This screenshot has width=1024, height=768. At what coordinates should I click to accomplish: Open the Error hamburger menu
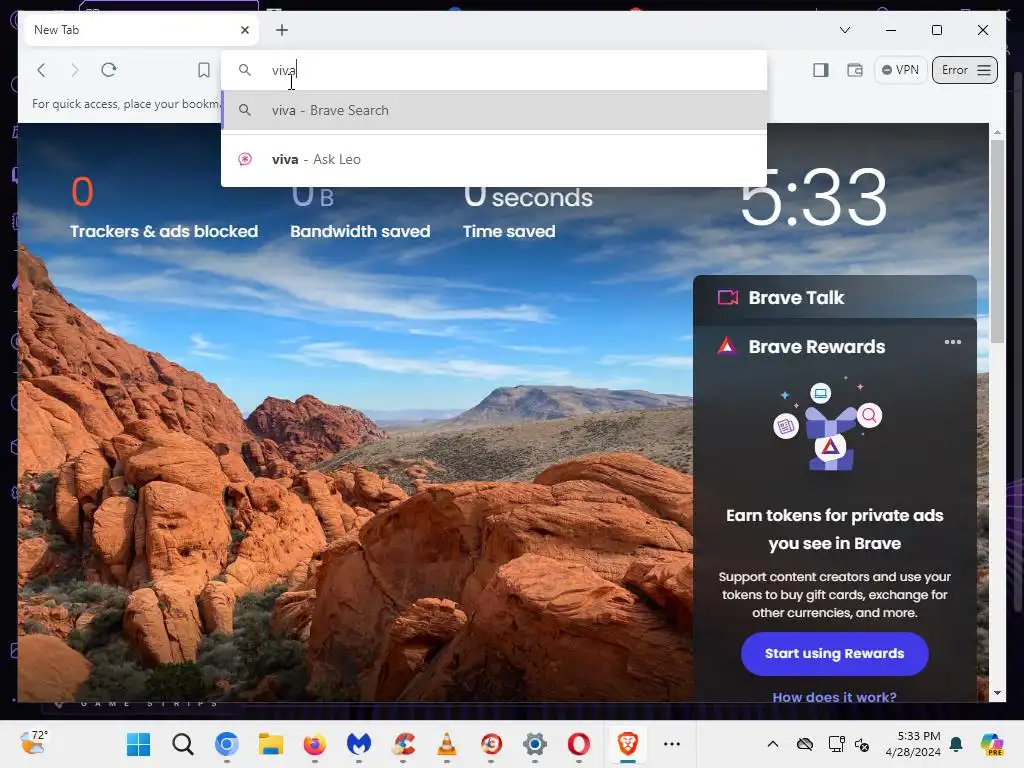click(965, 70)
